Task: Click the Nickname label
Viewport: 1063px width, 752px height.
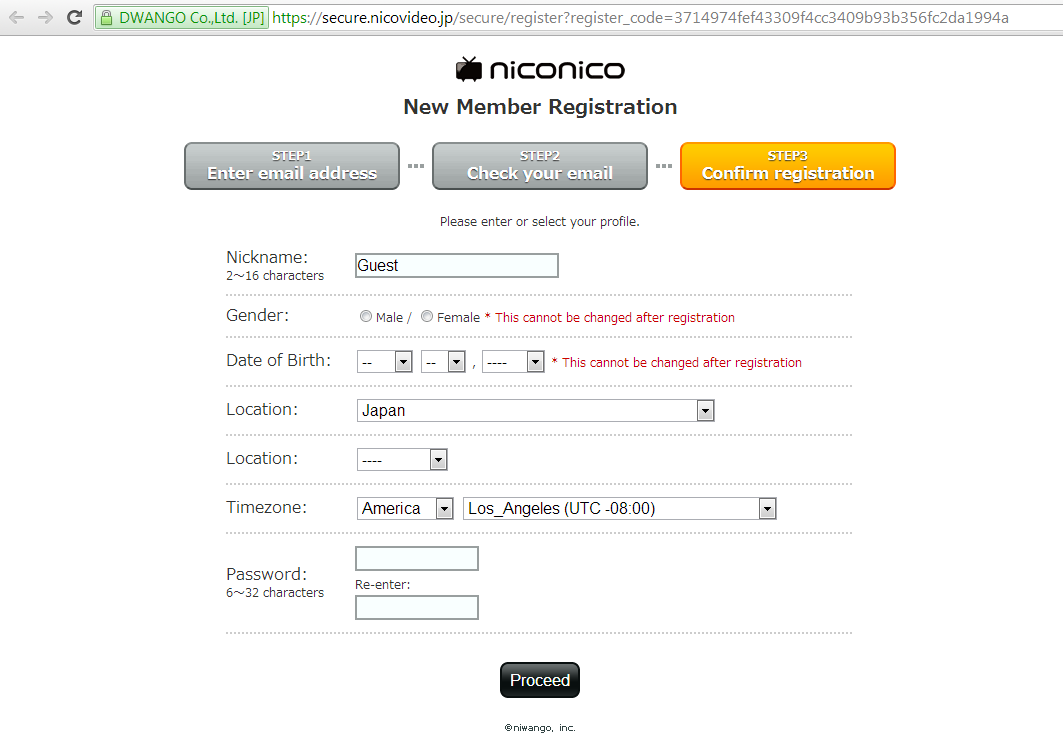Action: [x=267, y=257]
